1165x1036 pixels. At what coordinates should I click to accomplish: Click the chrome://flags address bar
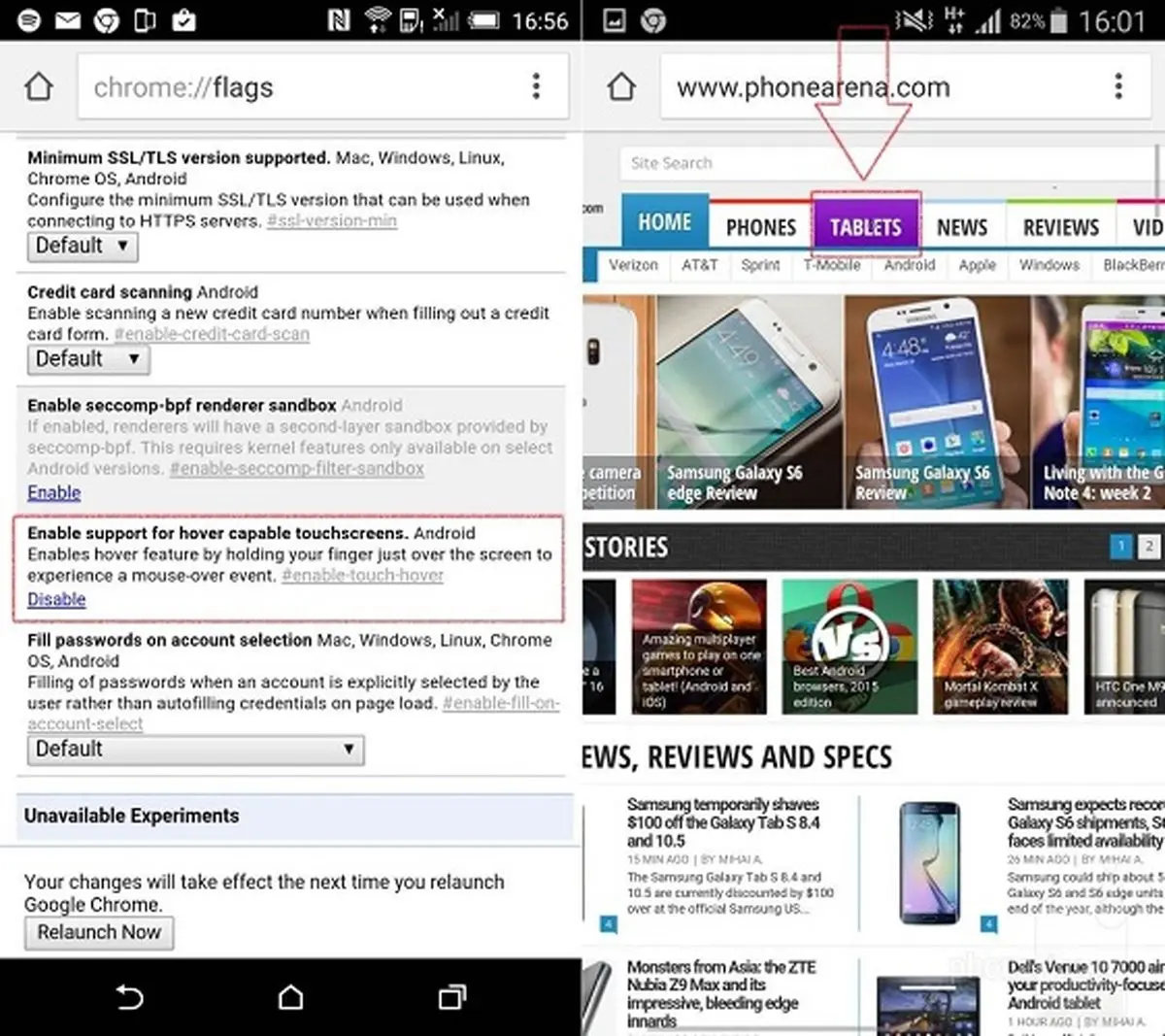(x=322, y=86)
